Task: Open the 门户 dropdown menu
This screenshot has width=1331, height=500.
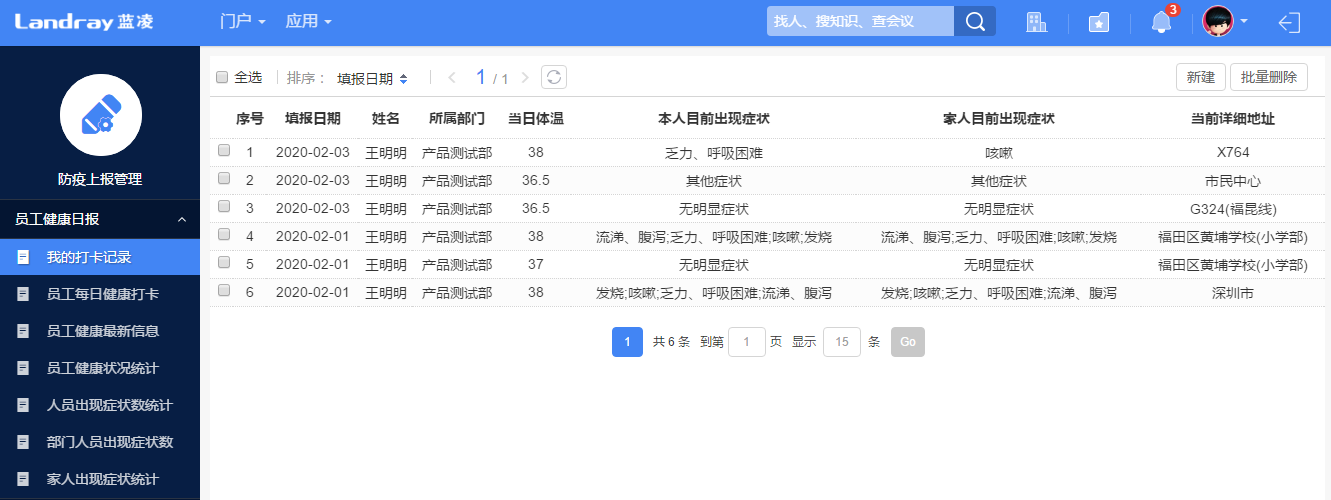Action: 242,21
